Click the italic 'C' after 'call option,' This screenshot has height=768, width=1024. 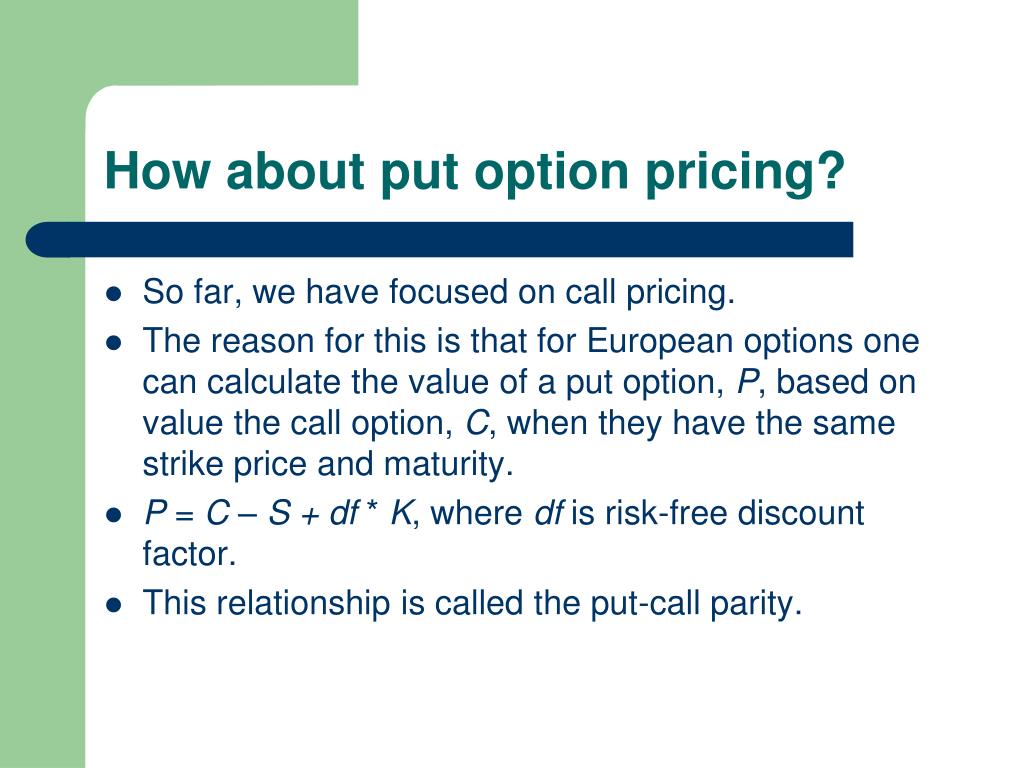coord(477,423)
